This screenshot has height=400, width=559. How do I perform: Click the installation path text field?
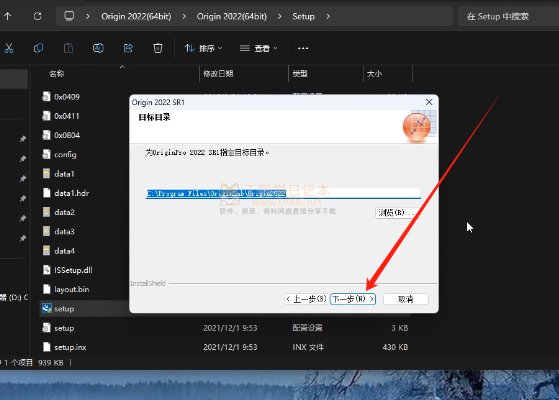coord(283,193)
